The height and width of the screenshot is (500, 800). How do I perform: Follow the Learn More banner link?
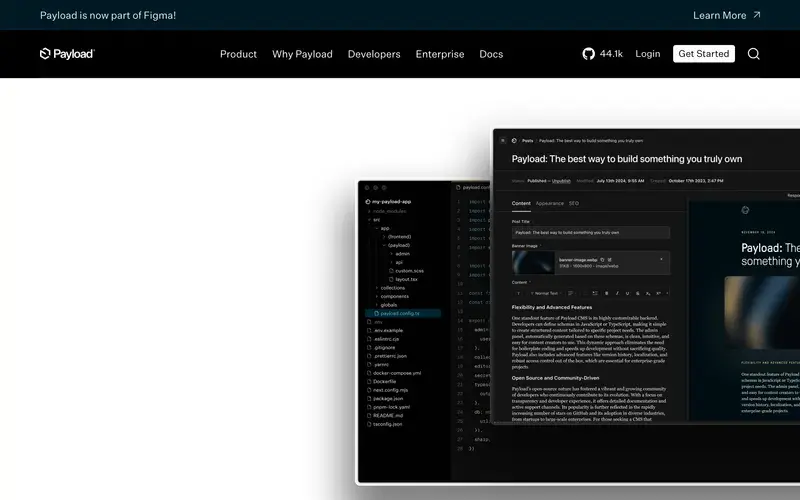(x=727, y=15)
